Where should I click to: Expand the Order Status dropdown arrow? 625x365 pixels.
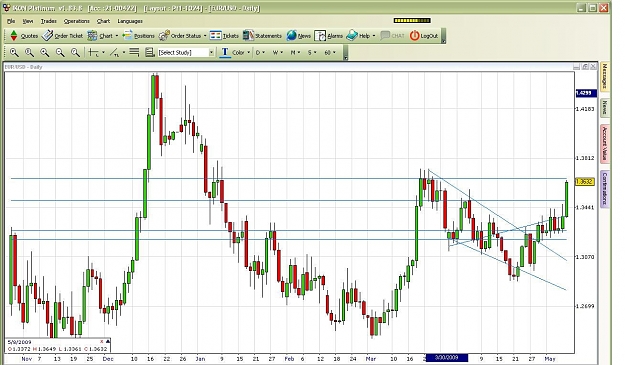click(205, 36)
